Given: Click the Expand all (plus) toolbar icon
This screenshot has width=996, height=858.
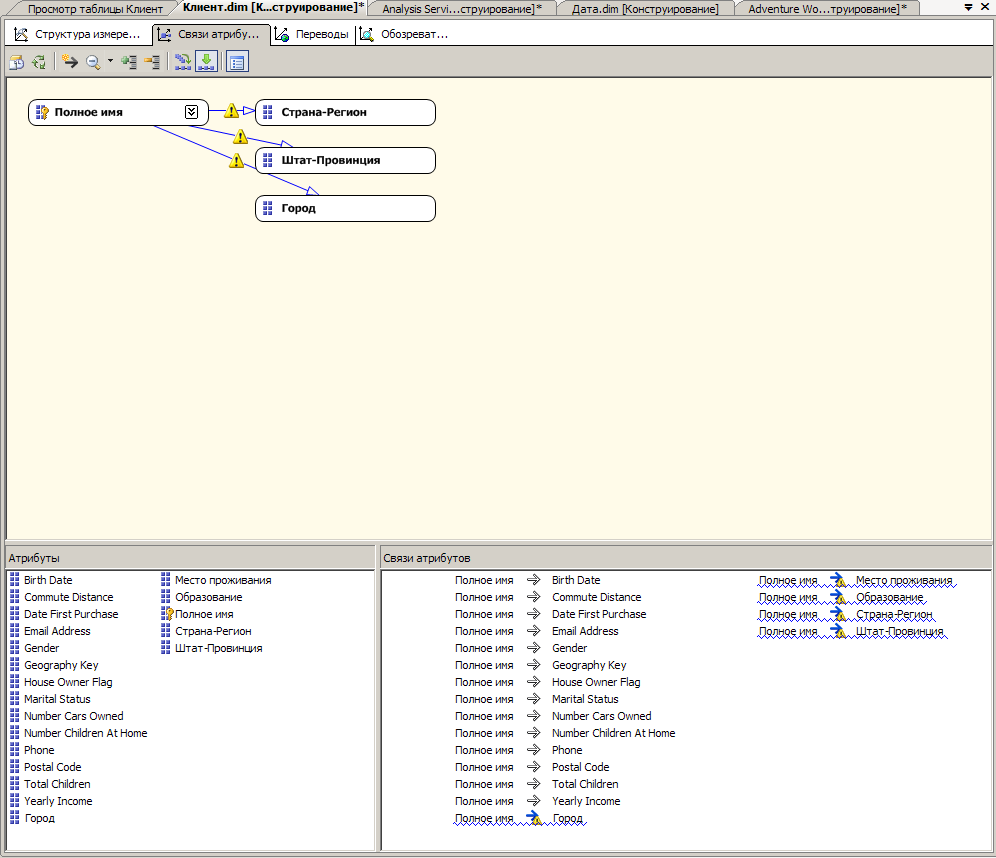Looking at the screenshot, I should pyautogui.click(x=129, y=62).
